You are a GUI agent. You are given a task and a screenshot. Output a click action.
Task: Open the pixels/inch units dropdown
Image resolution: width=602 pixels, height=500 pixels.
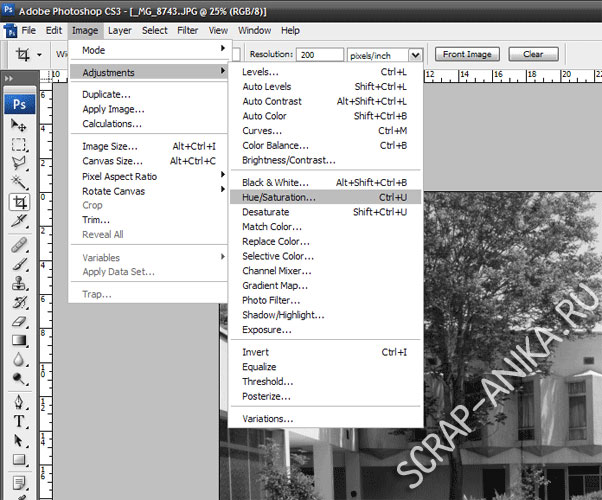click(416, 55)
